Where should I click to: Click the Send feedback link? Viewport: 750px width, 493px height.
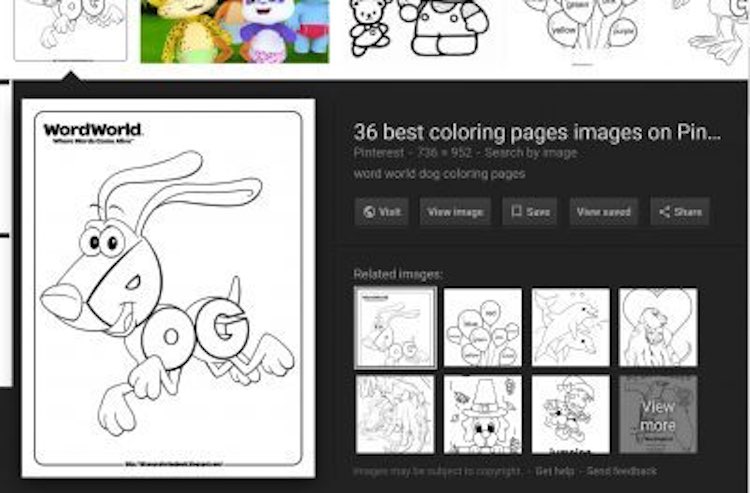pyautogui.click(x=621, y=471)
